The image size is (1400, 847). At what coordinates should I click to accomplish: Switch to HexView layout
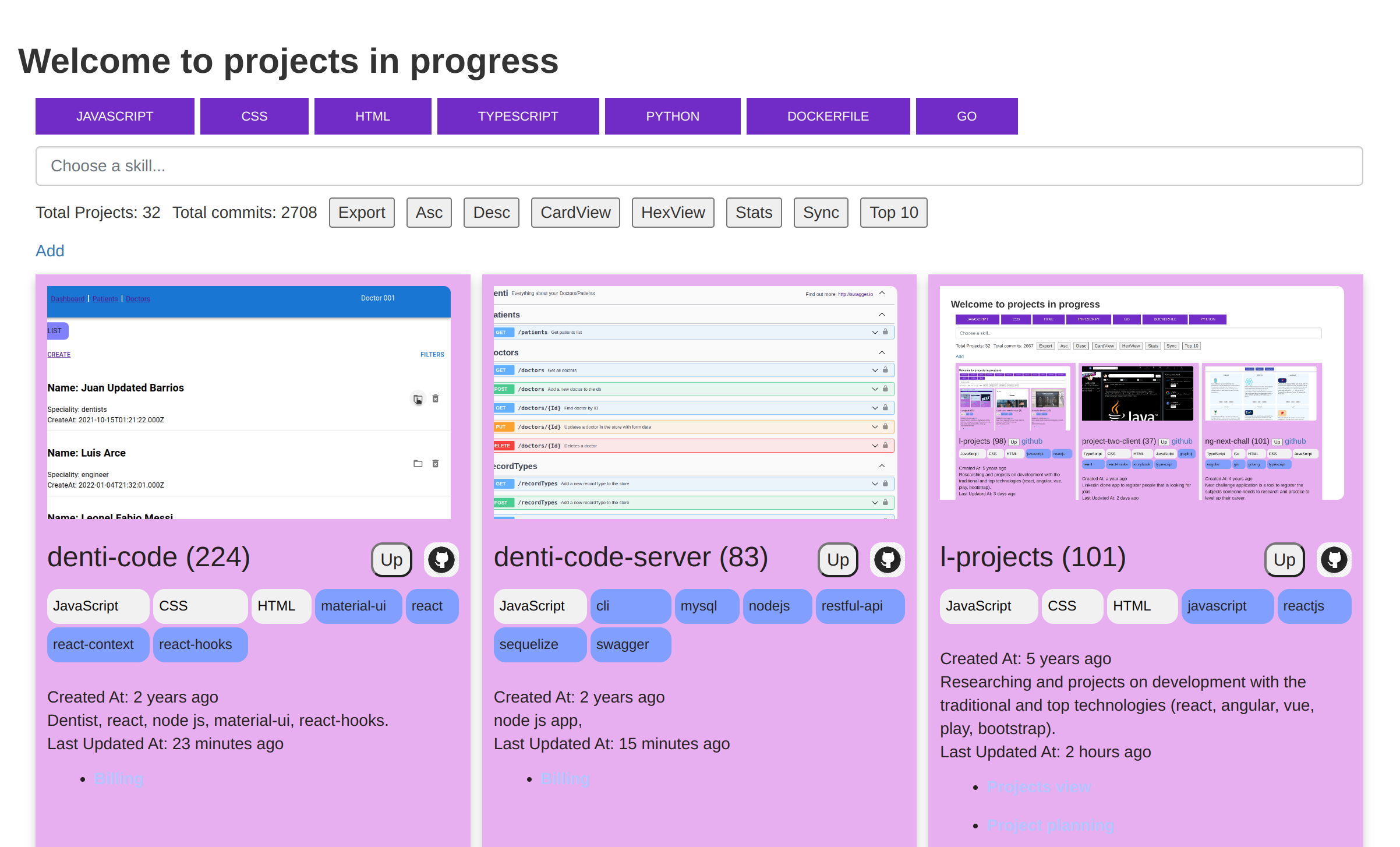pos(673,213)
